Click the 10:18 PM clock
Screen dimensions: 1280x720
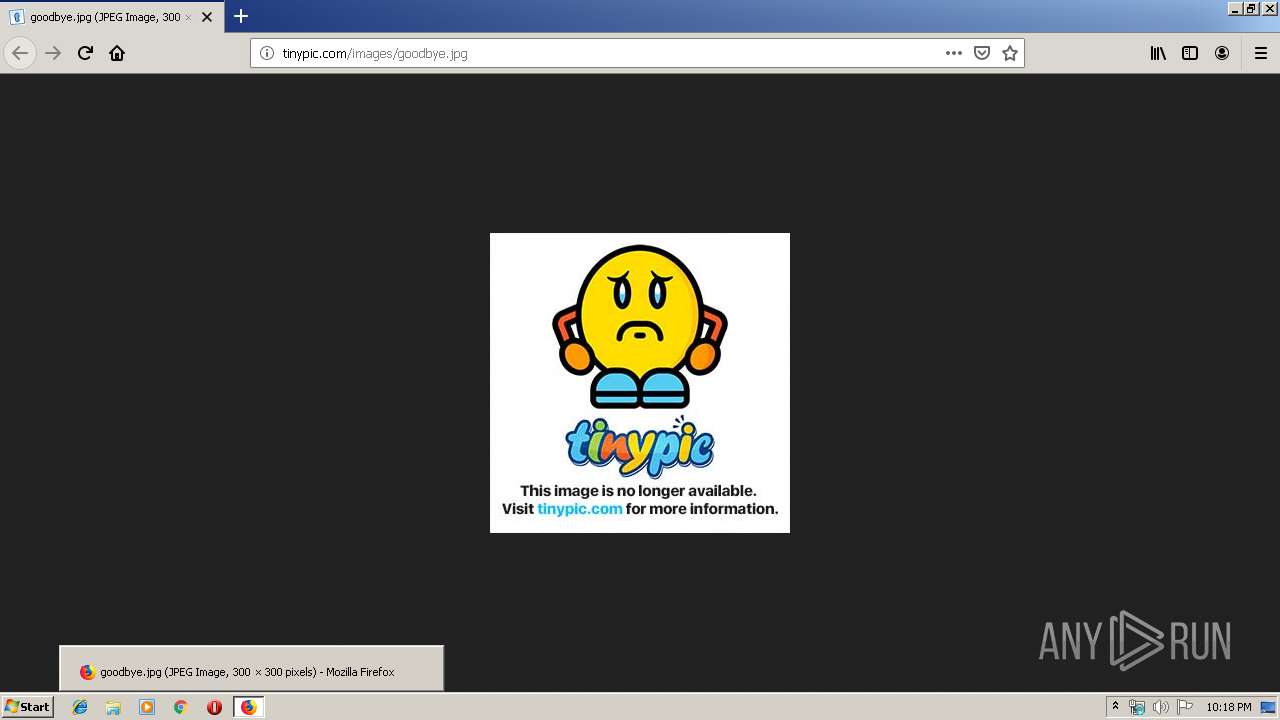click(1228, 707)
